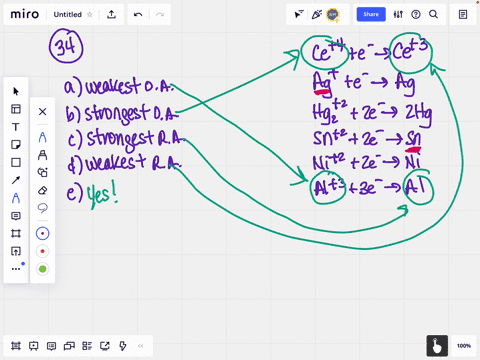
Task: Pick the red pen color swatch
Action: point(42,251)
